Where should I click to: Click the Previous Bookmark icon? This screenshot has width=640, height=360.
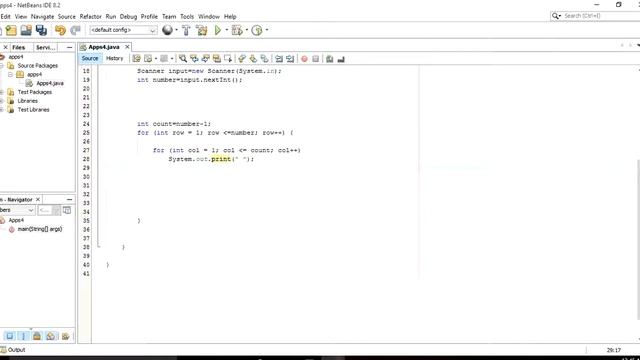[242, 59]
